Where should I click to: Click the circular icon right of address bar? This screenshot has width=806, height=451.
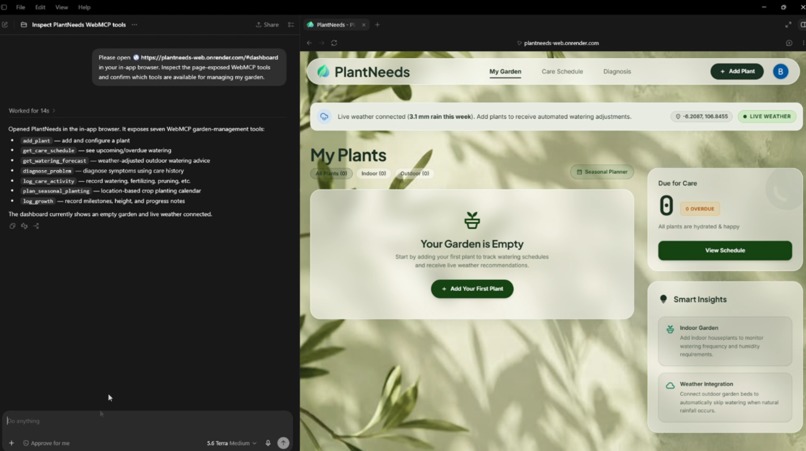coord(789,43)
